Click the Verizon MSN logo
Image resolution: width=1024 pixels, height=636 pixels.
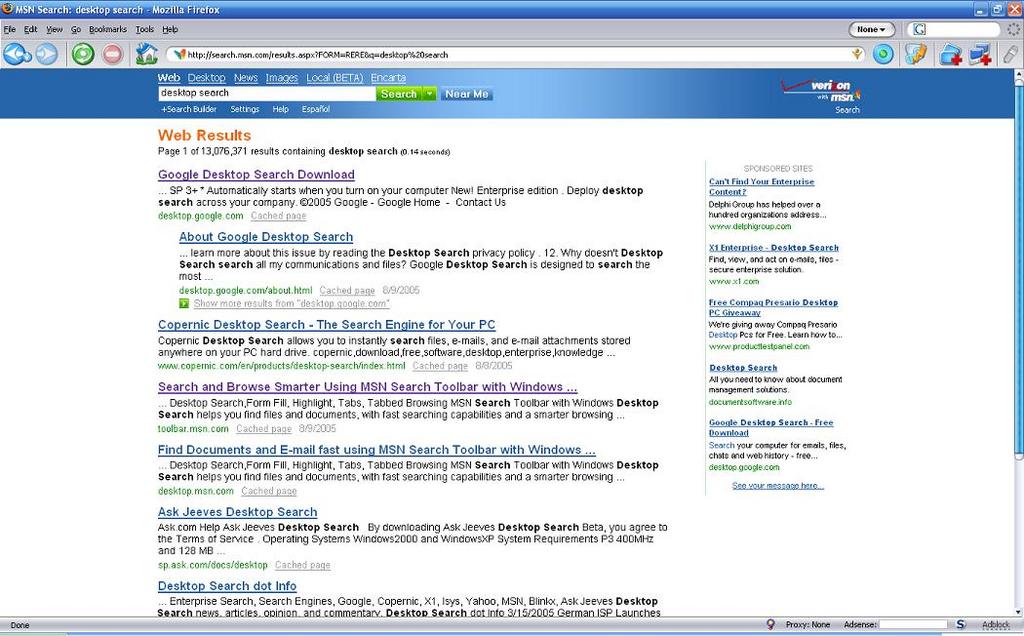pyautogui.click(x=823, y=91)
